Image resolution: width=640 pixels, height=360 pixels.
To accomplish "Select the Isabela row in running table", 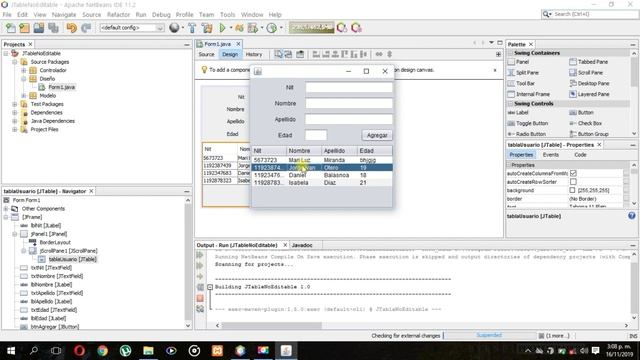I will [322, 183].
